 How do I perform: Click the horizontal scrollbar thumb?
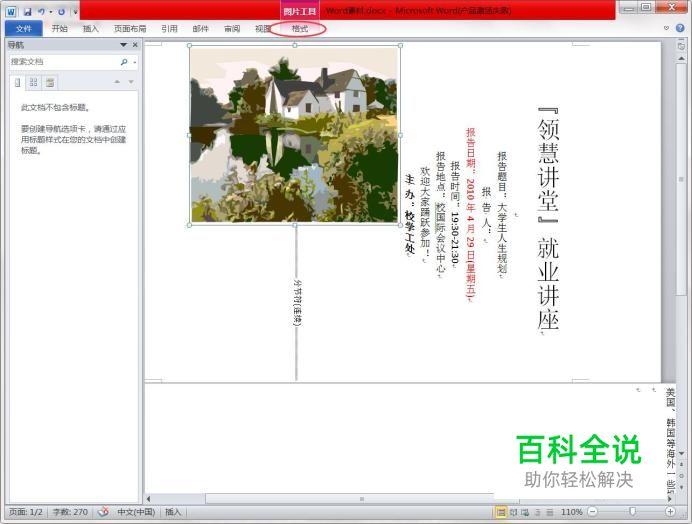tap(362, 499)
